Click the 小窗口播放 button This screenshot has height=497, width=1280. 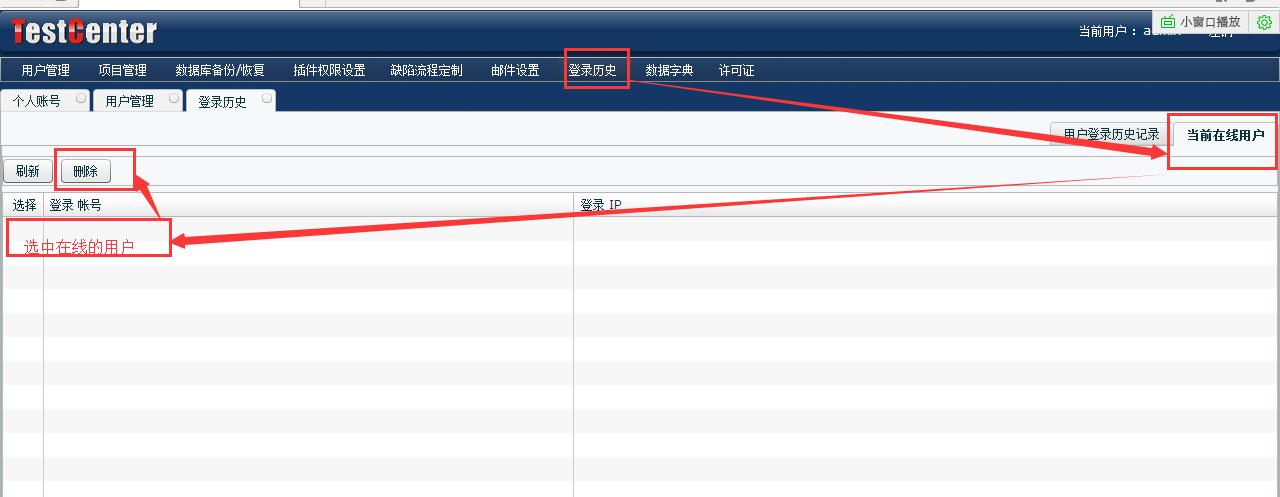tap(1200, 21)
